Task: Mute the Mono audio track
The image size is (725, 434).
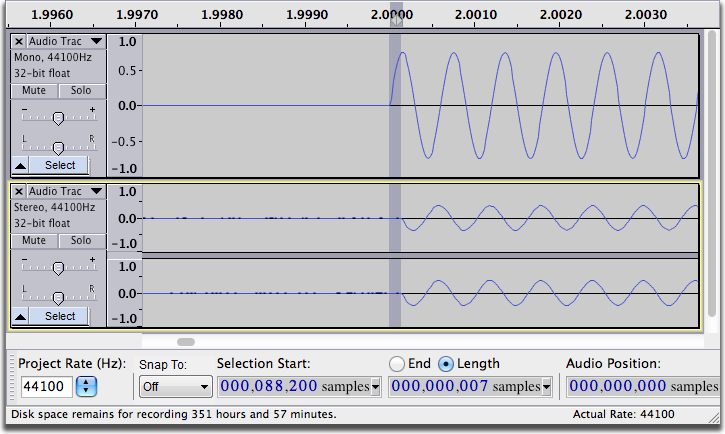Action: coord(34,91)
